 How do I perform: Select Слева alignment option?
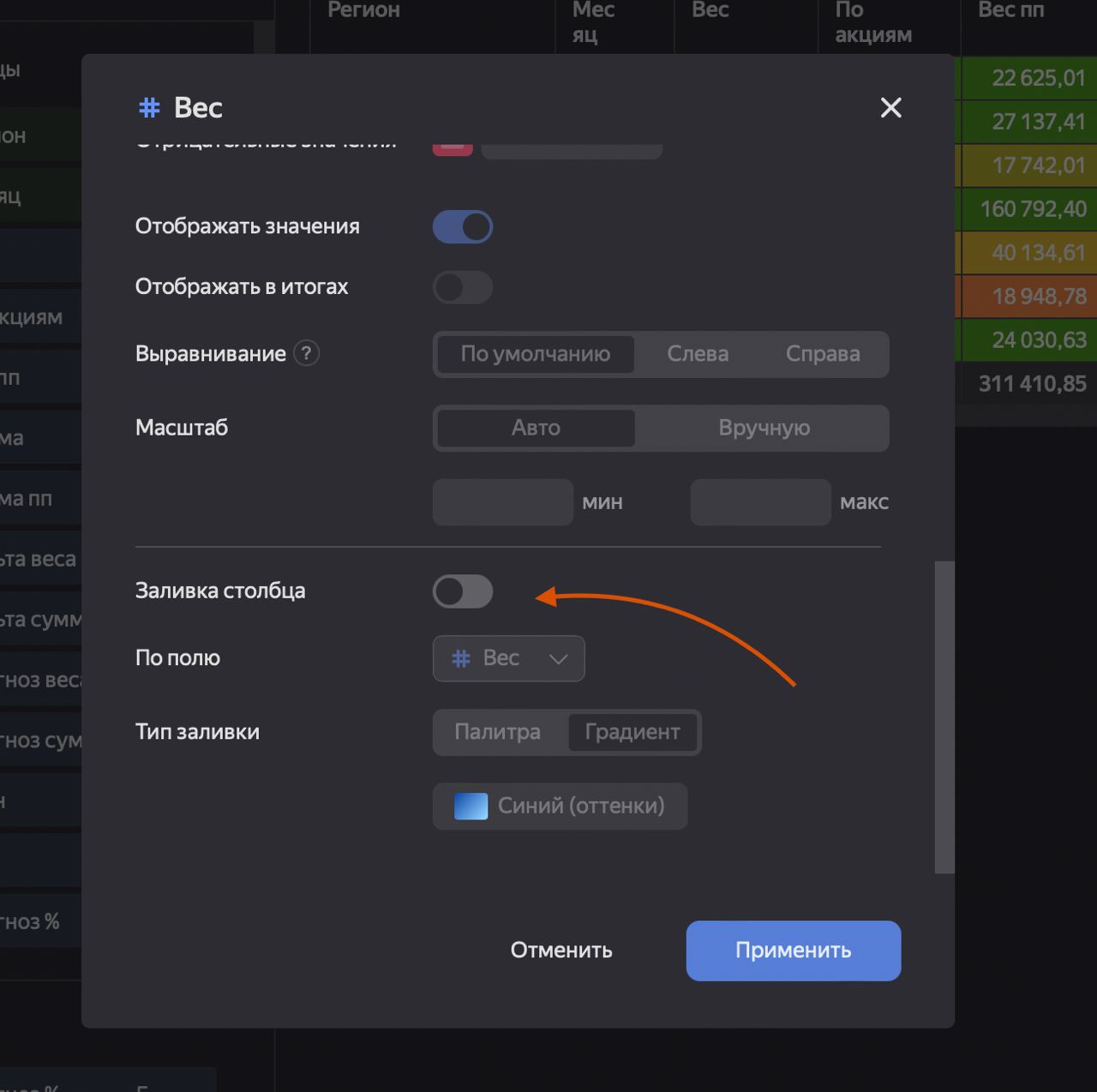point(698,354)
